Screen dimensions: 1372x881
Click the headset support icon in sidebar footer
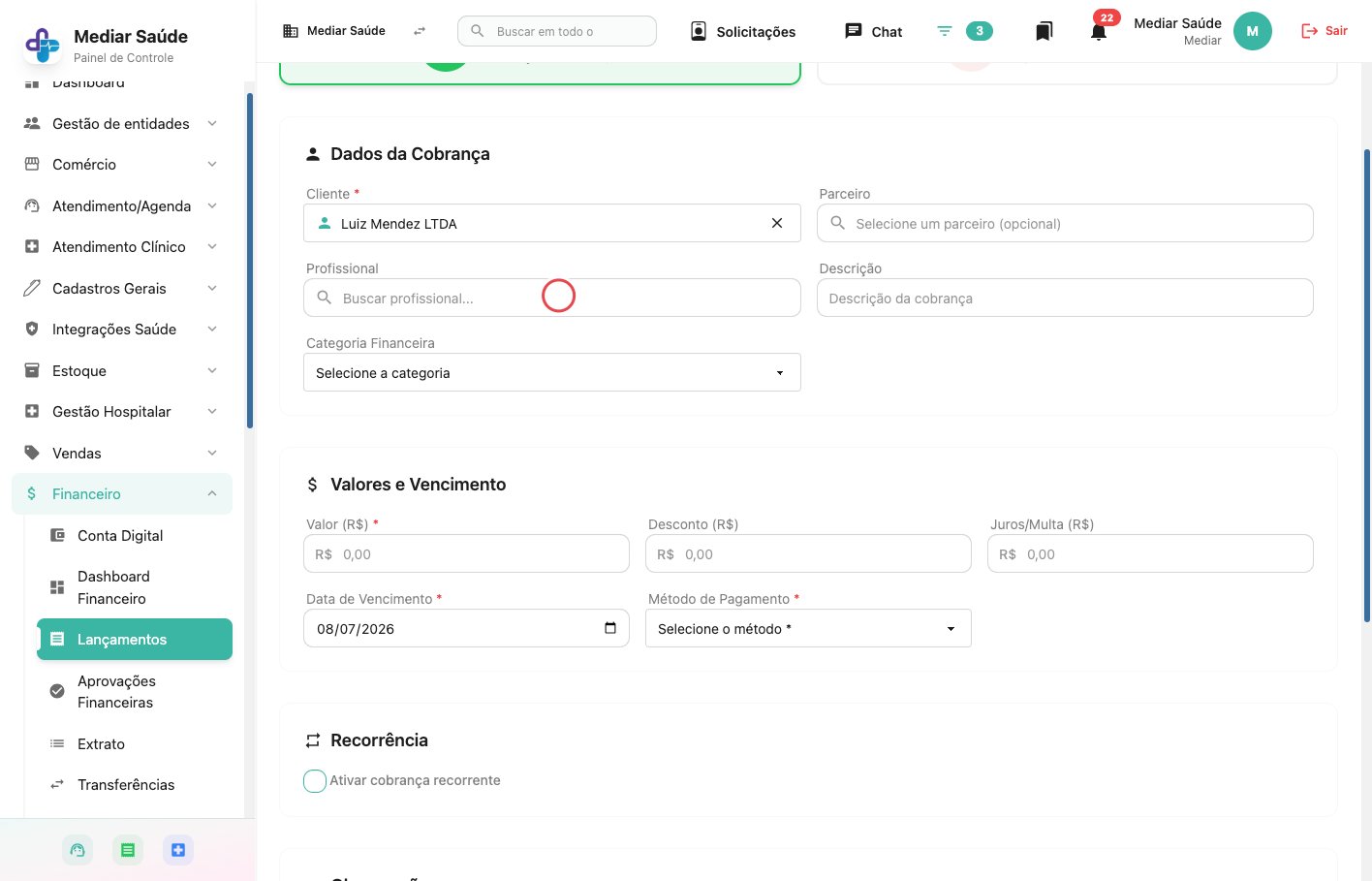click(78, 850)
